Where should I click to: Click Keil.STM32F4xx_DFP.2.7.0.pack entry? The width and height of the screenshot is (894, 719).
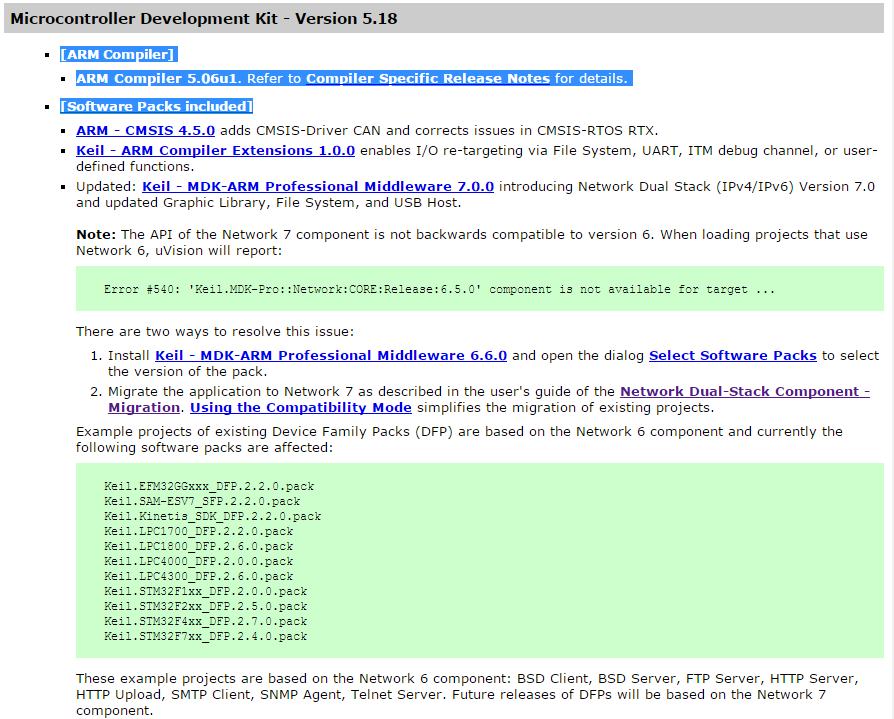point(205,621)
